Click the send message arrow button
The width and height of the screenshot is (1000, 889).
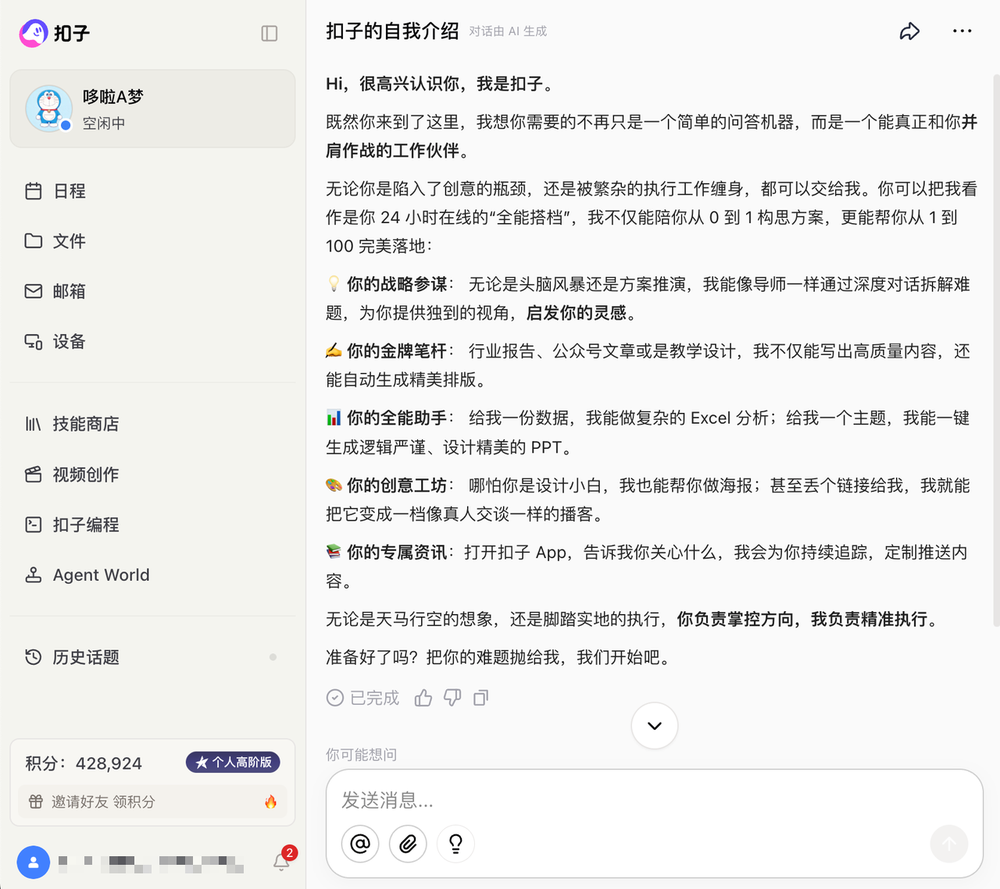point(949,843)
